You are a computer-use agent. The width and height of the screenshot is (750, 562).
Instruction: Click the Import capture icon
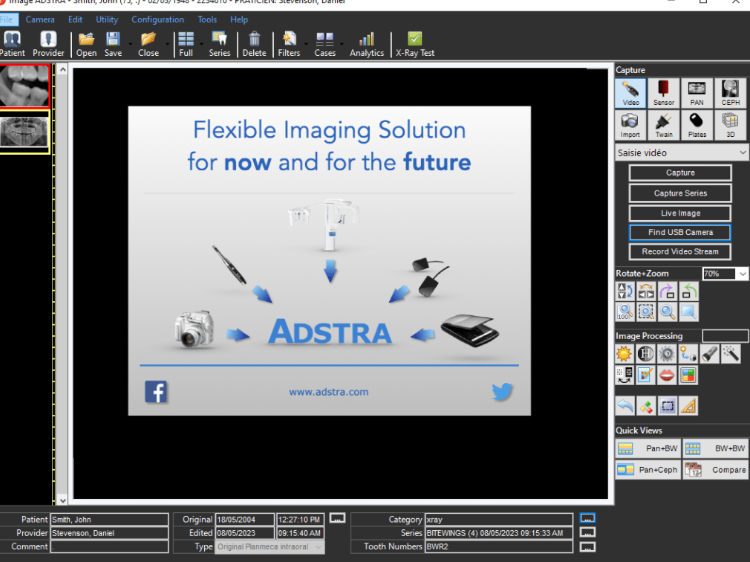click(x=630, y=125)
